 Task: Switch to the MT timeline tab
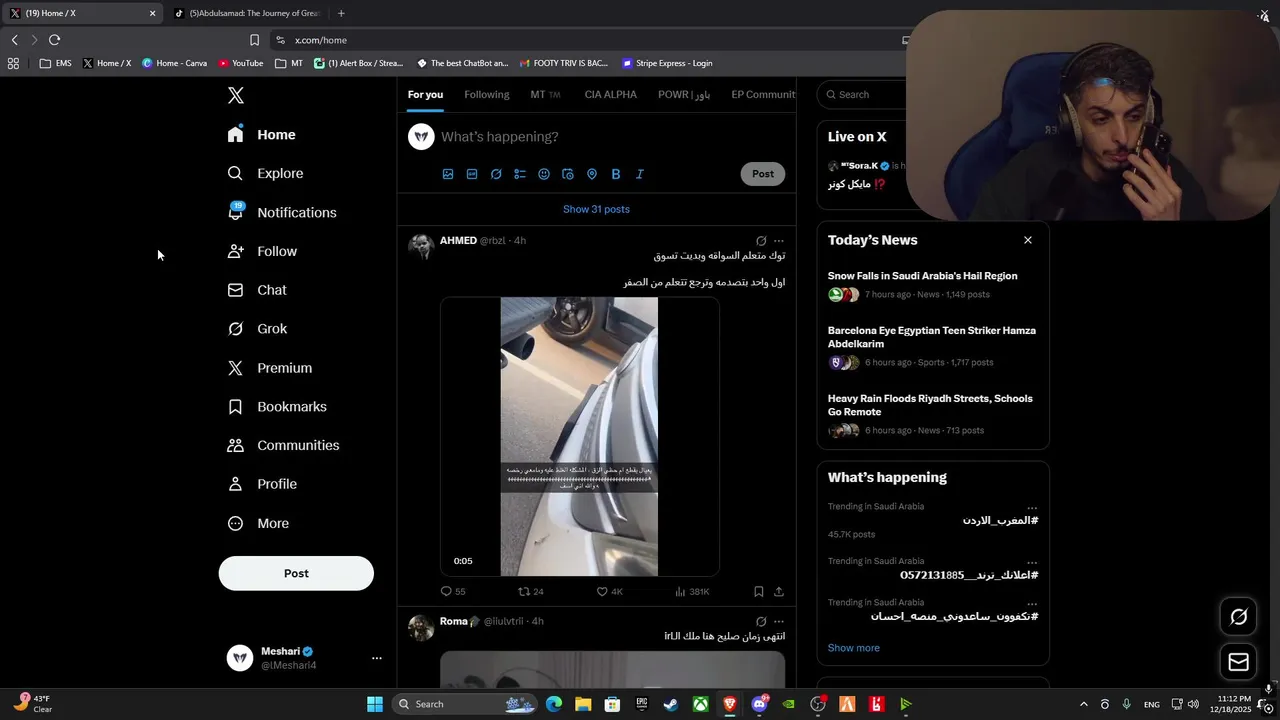pyautogui.click(x=545, y=95)
